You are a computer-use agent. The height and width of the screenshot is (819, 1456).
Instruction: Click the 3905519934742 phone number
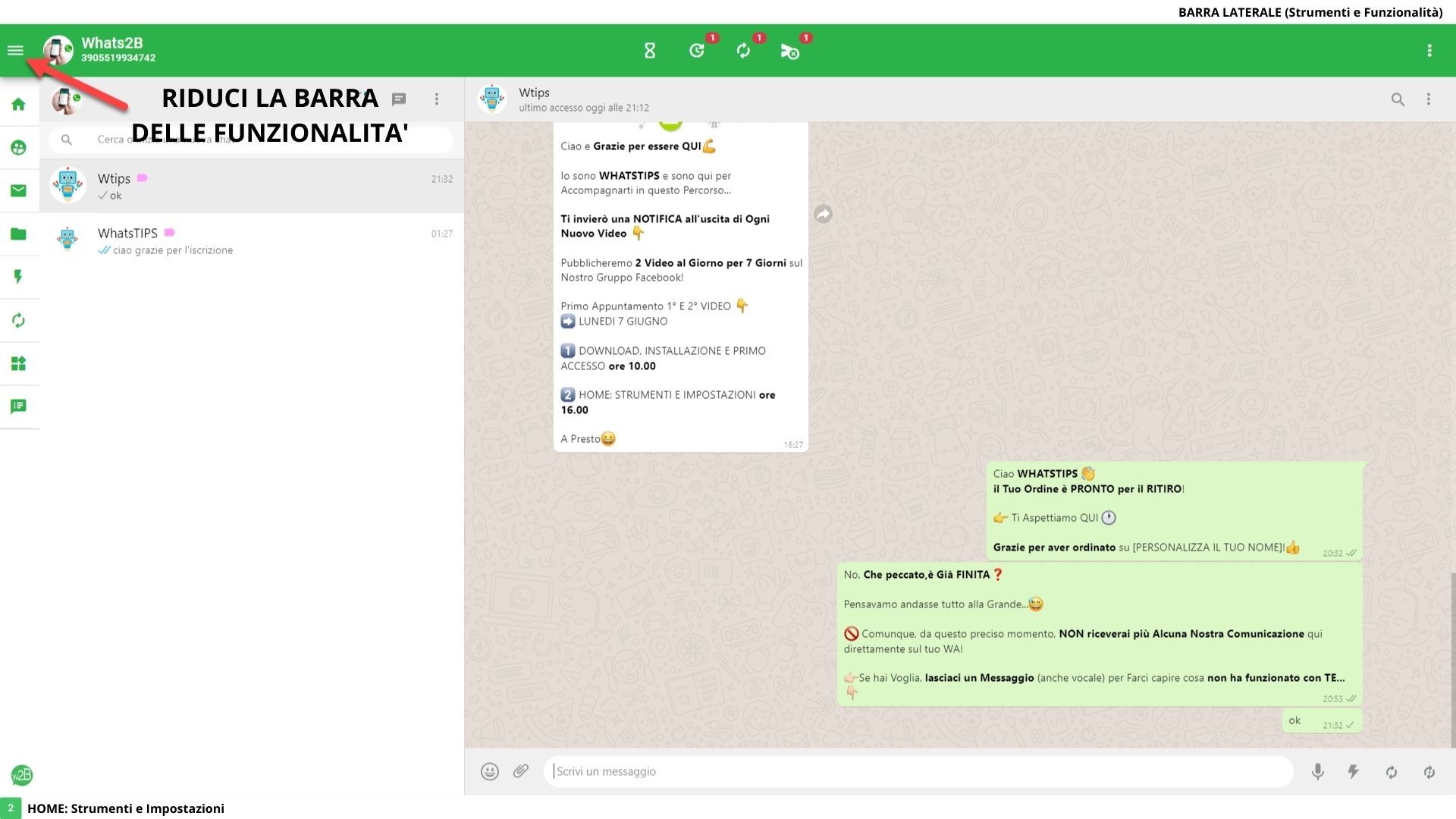point(118,58)
